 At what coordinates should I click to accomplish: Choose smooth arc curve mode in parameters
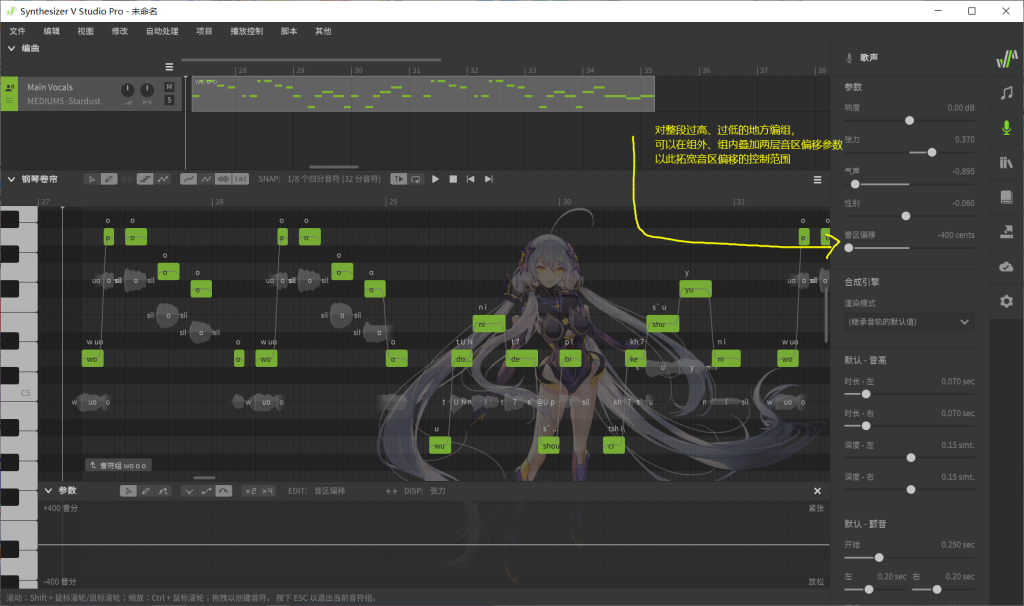pyautogui.click(x=223, y=491)
